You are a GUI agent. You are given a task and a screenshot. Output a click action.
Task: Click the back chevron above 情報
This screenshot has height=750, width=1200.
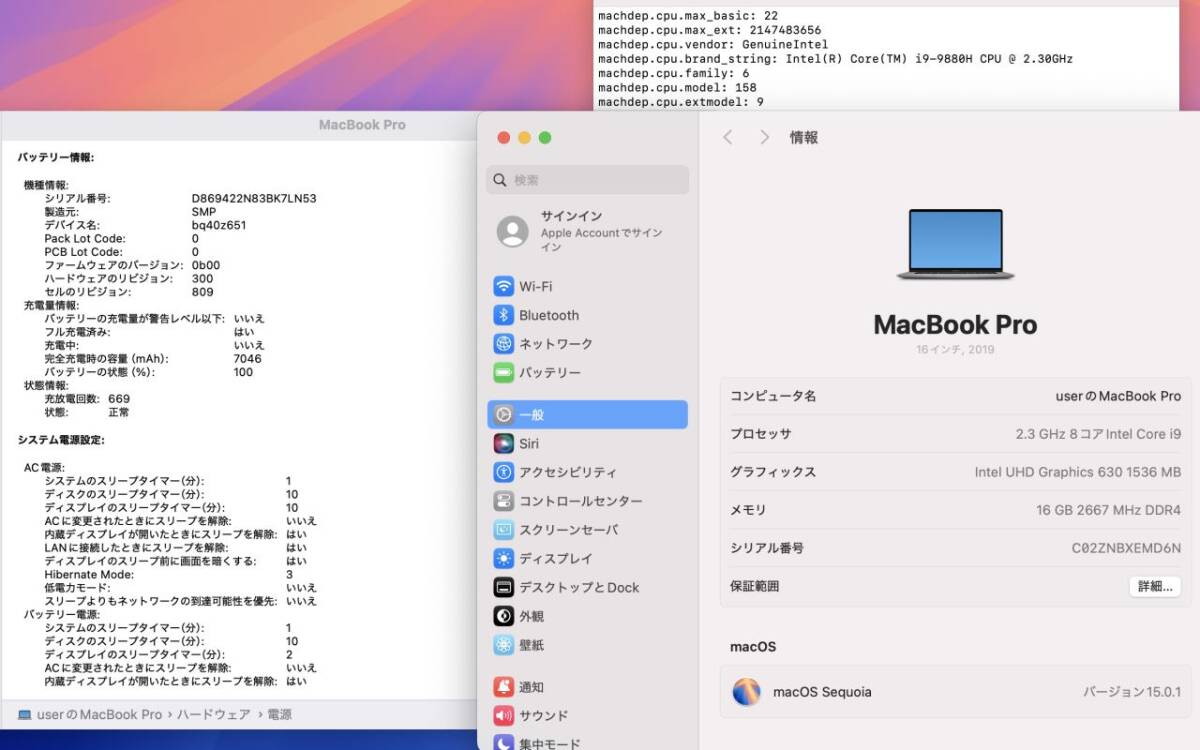click(728, 138)
